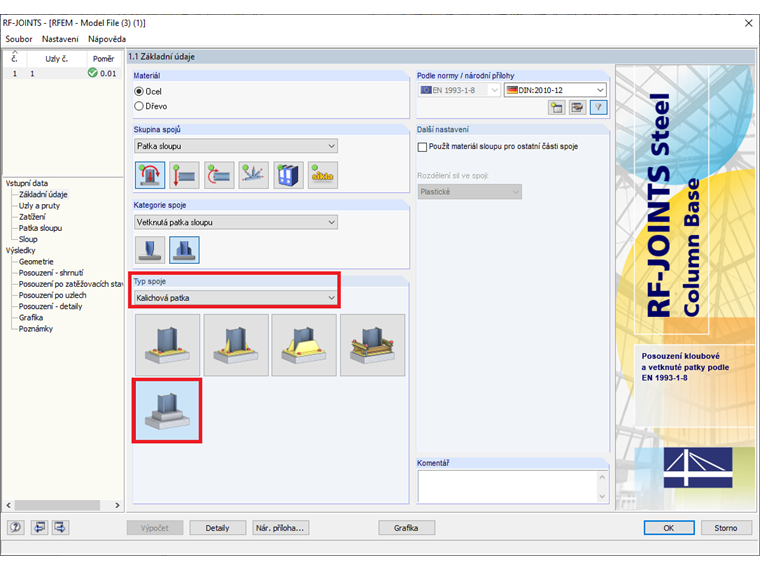Open Posouzení po zatěžovacích stavech item

[71, 284]
